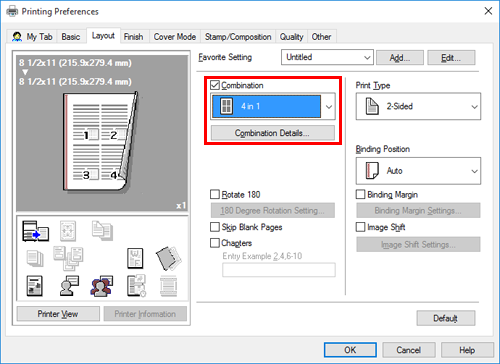Open the Binding Position Auto dropdown
Image resolution: width=500 pixels, height=364 pixels.
pyautogui.click(x=418, y=171)
